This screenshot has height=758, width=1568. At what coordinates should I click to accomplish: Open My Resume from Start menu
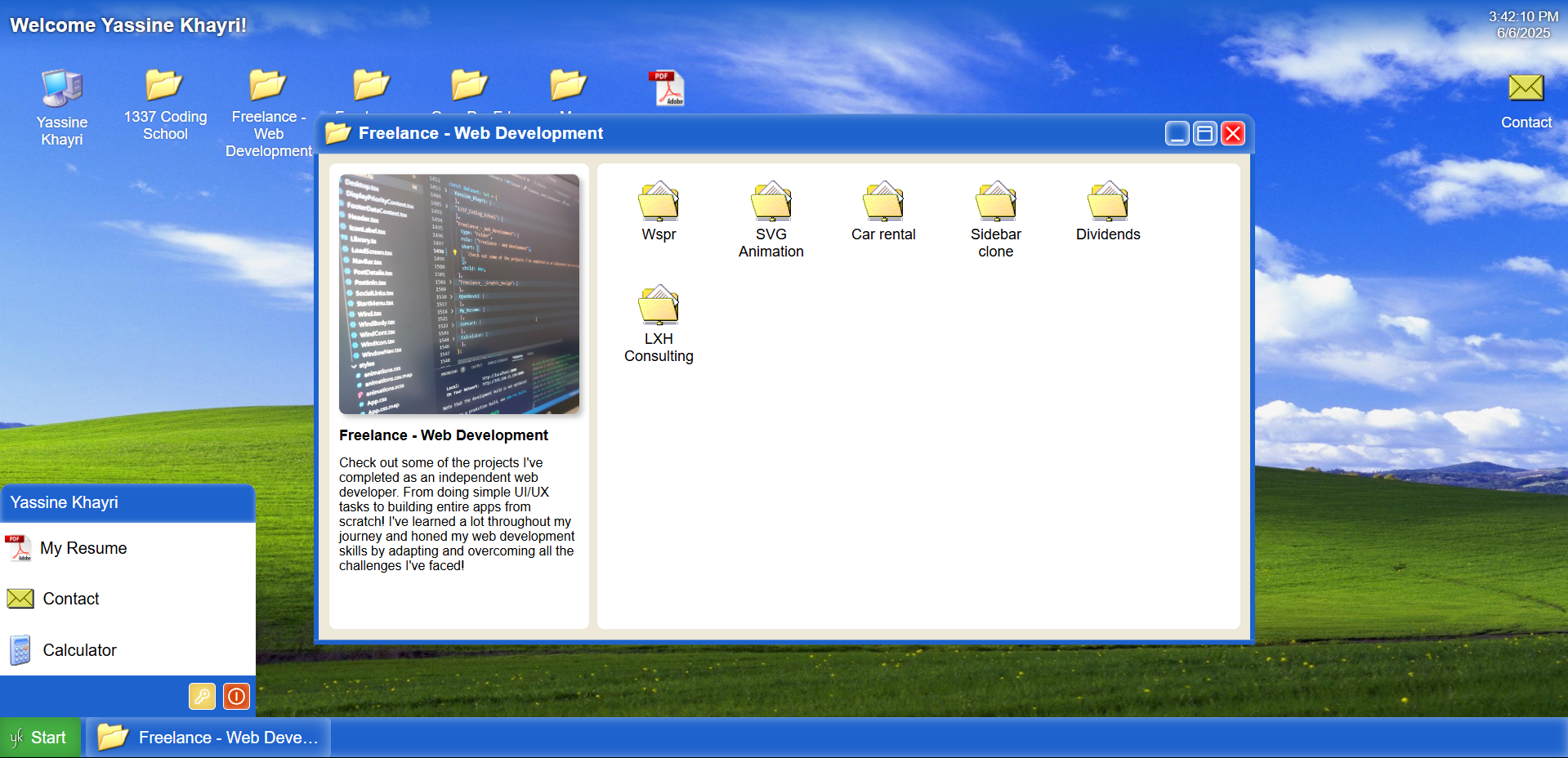127,548
